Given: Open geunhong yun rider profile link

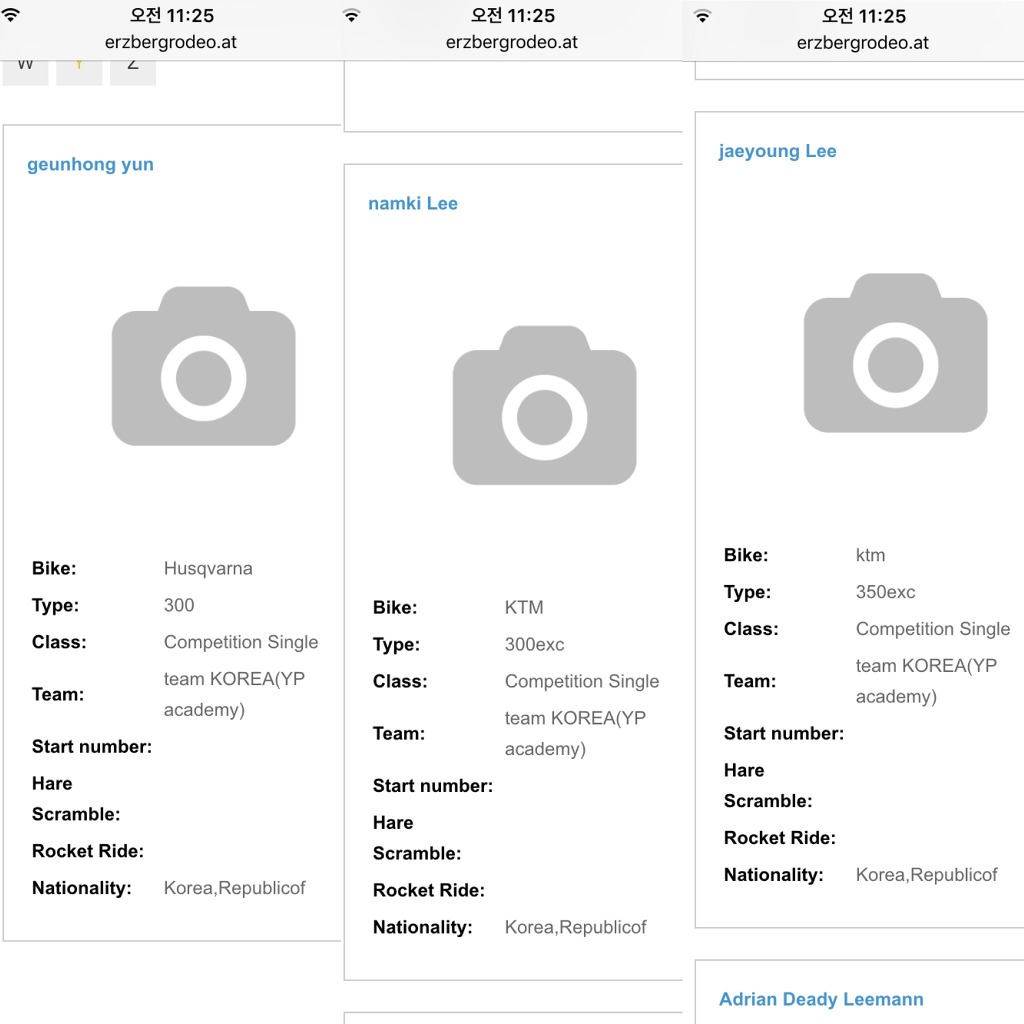Looking at the screenshot, I should 90,165.
